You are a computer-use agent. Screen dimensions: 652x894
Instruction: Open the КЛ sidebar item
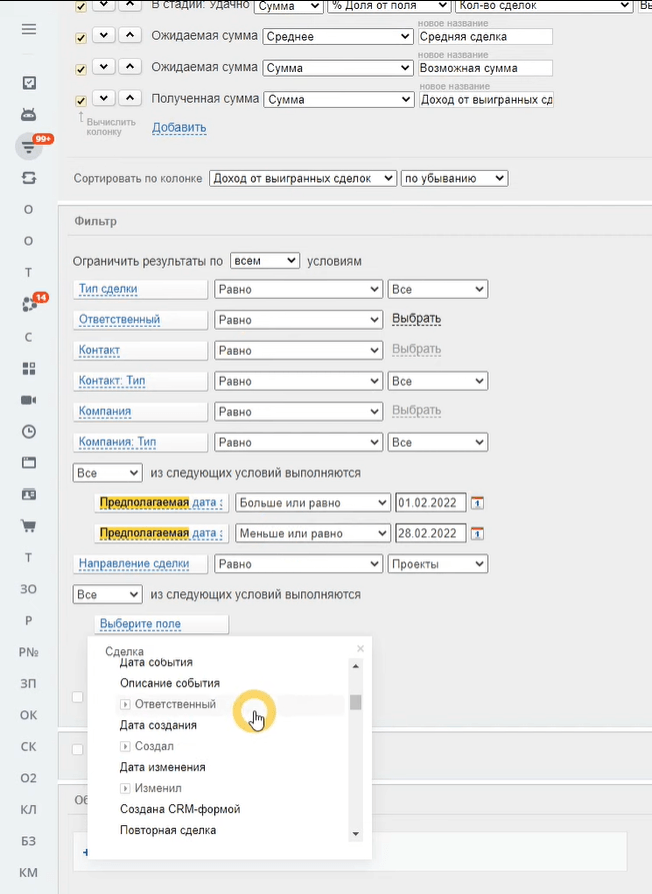28,810
